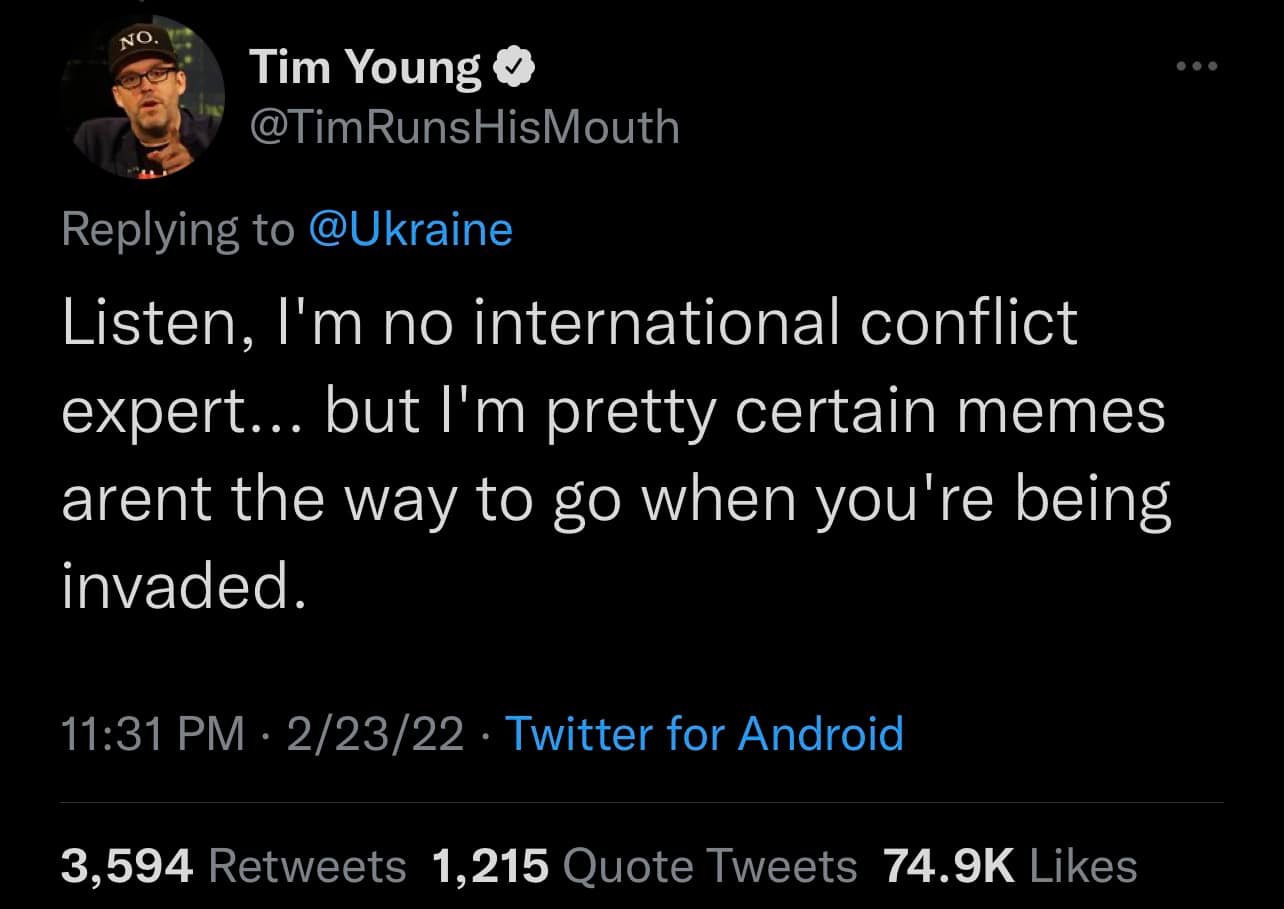1284x909 pixels.
Task: Click the 74.9K likes count
Action: (948, 866)
